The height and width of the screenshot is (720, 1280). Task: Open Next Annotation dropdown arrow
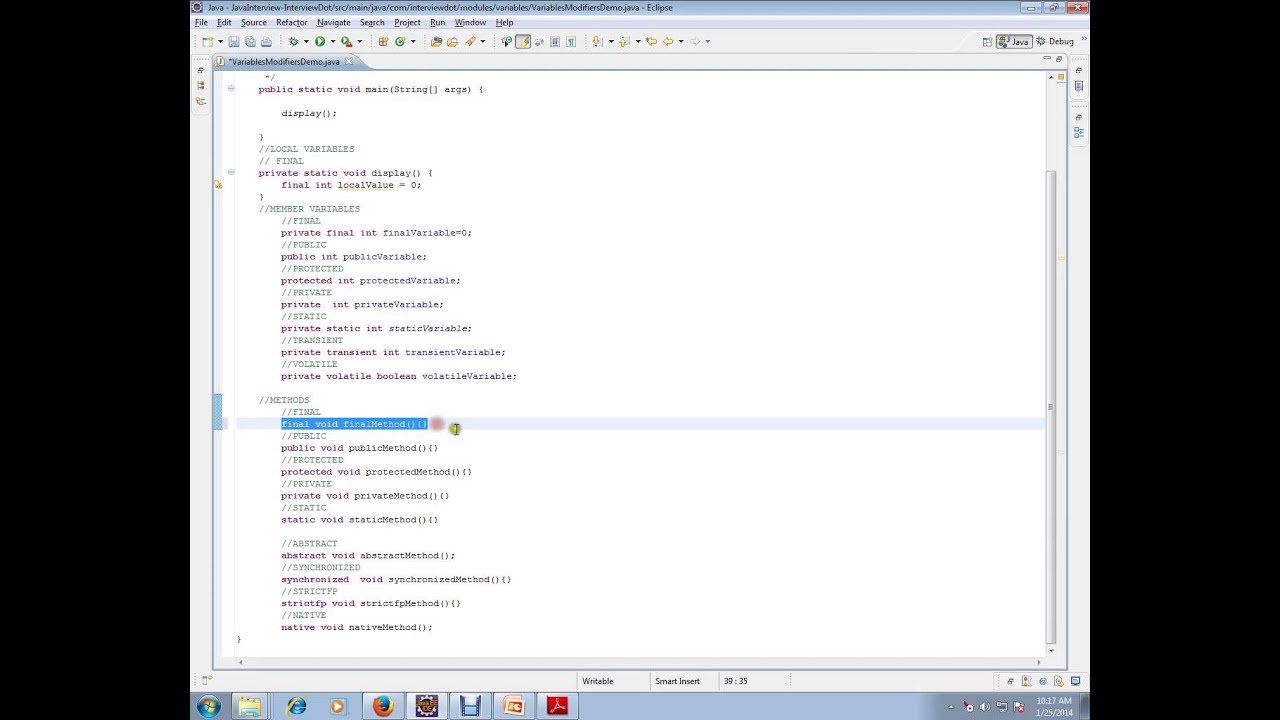[611, 41]
